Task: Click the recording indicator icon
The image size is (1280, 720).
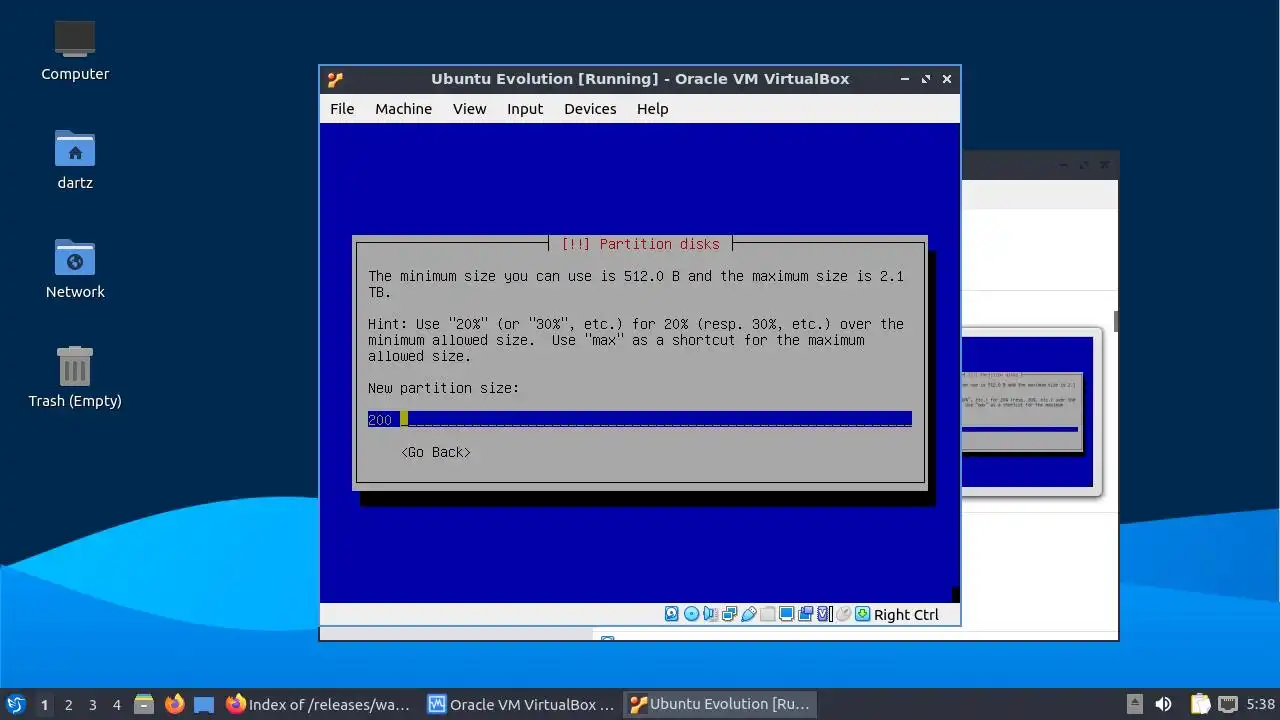Action: (x=805, y=614)
